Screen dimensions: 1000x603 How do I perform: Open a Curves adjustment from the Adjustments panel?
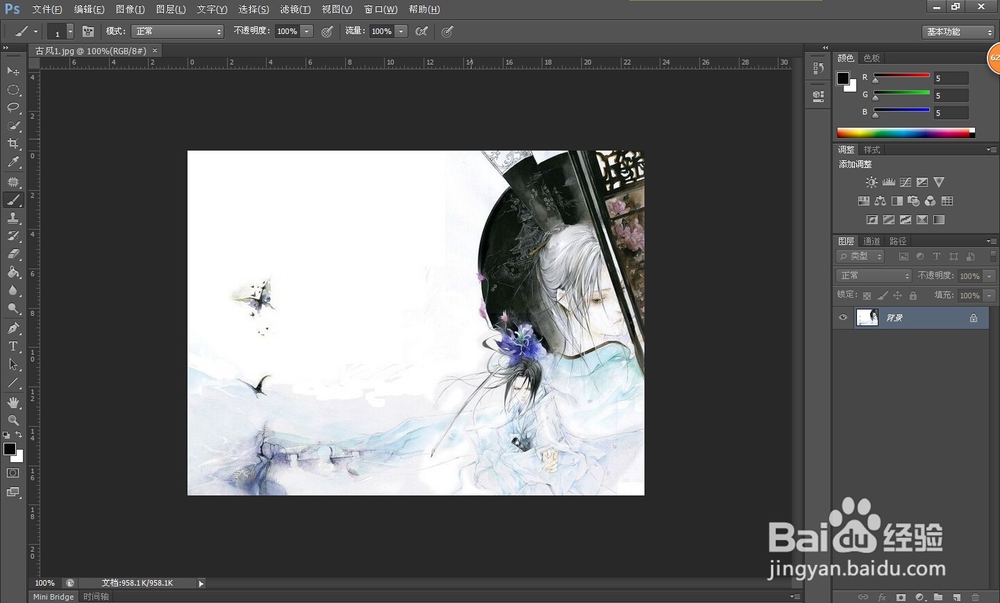[906, 182]
